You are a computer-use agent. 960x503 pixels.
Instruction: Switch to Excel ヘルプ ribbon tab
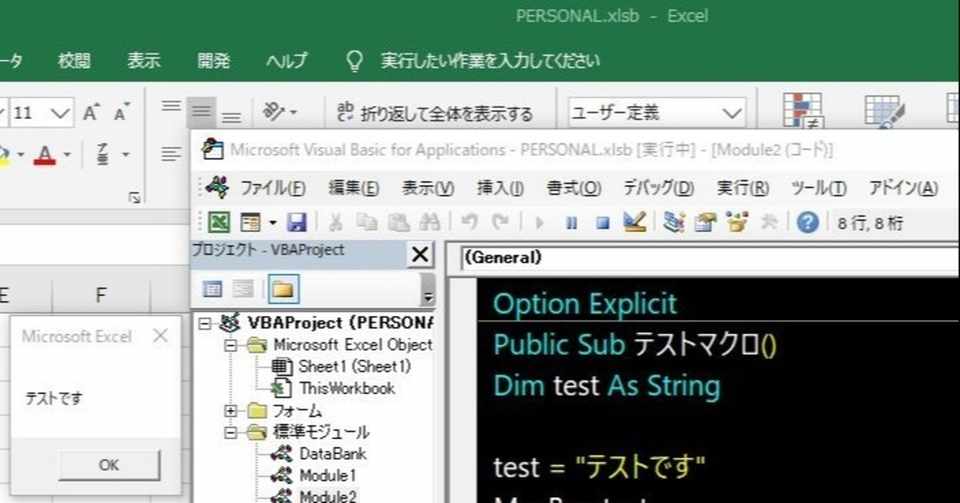(x=287, y=60)
